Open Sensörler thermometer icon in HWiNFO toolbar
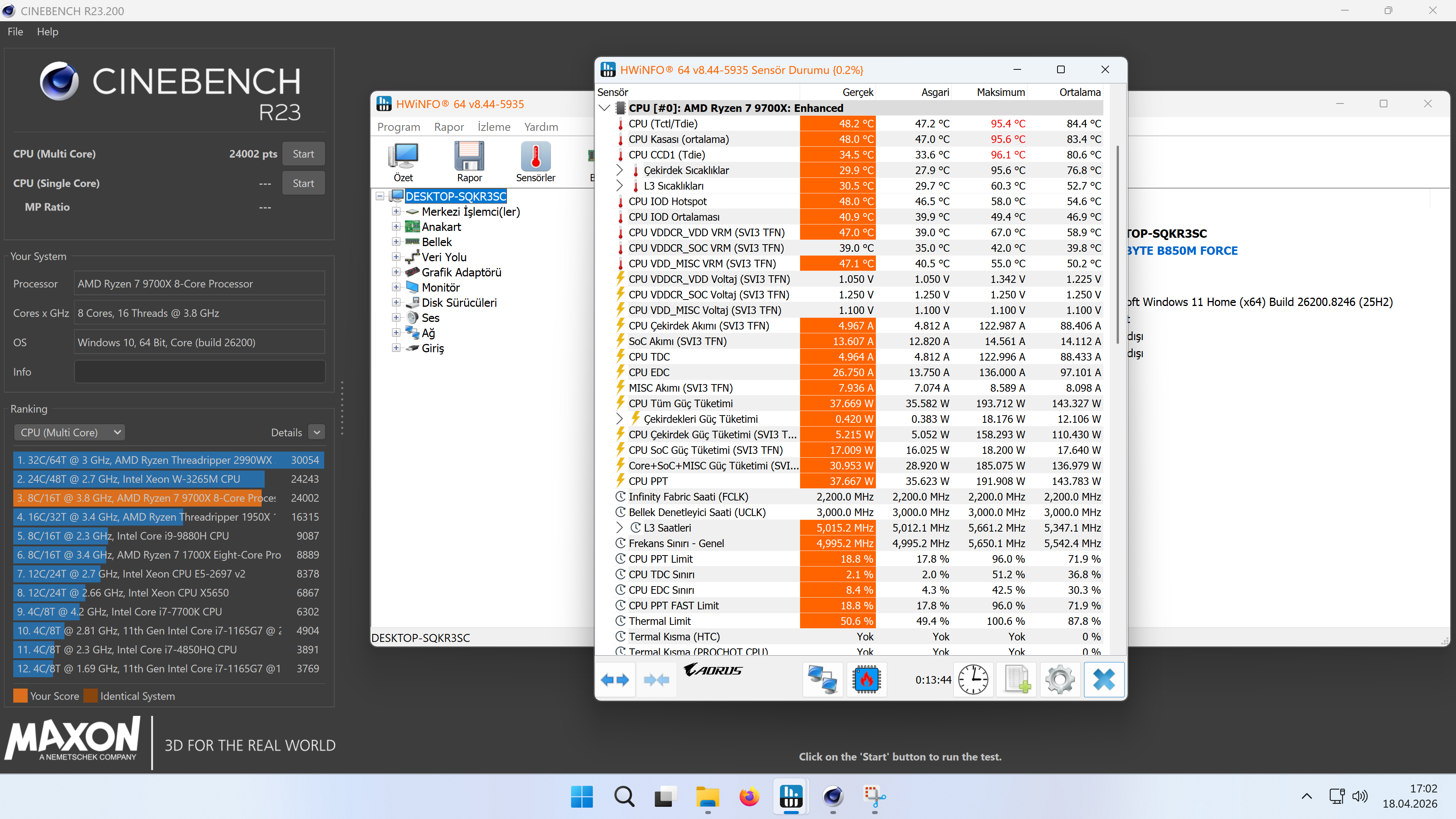The image size is (1456, 819). 535,162
